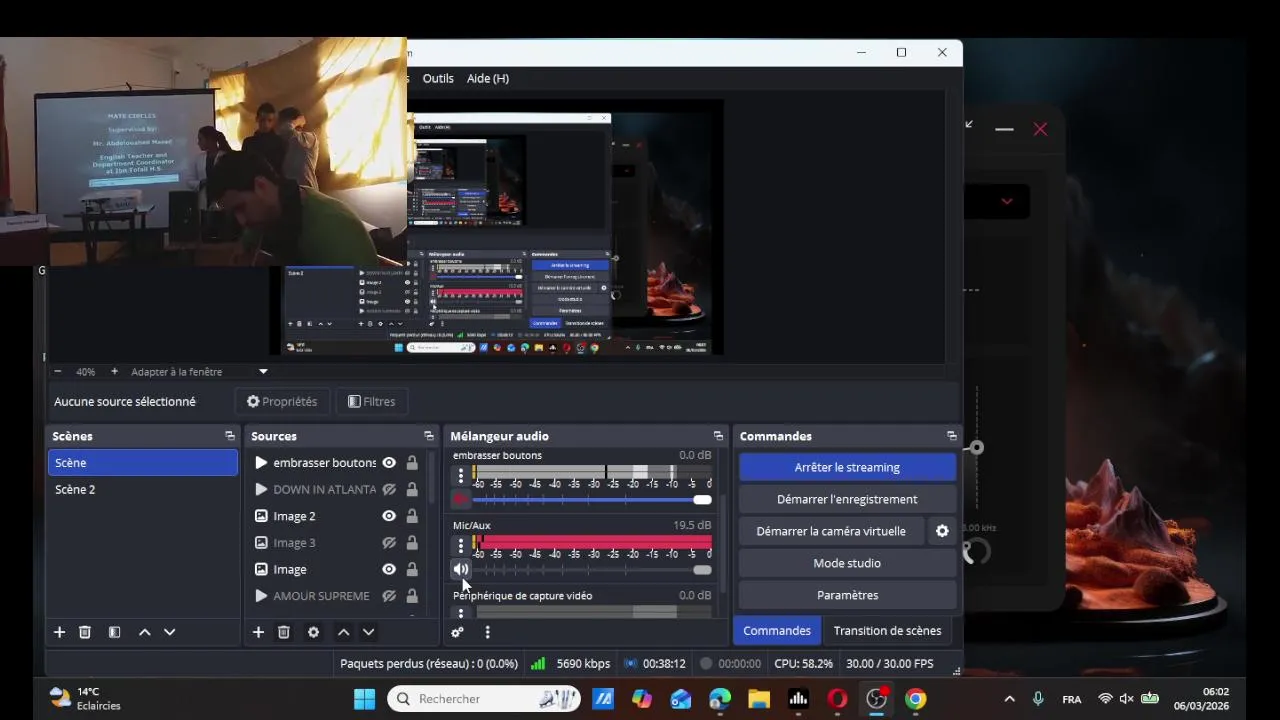This screenshot has height=720, width=1280.
Task: Add a new scene with plus icon
Action: click(x=59, y=632)
